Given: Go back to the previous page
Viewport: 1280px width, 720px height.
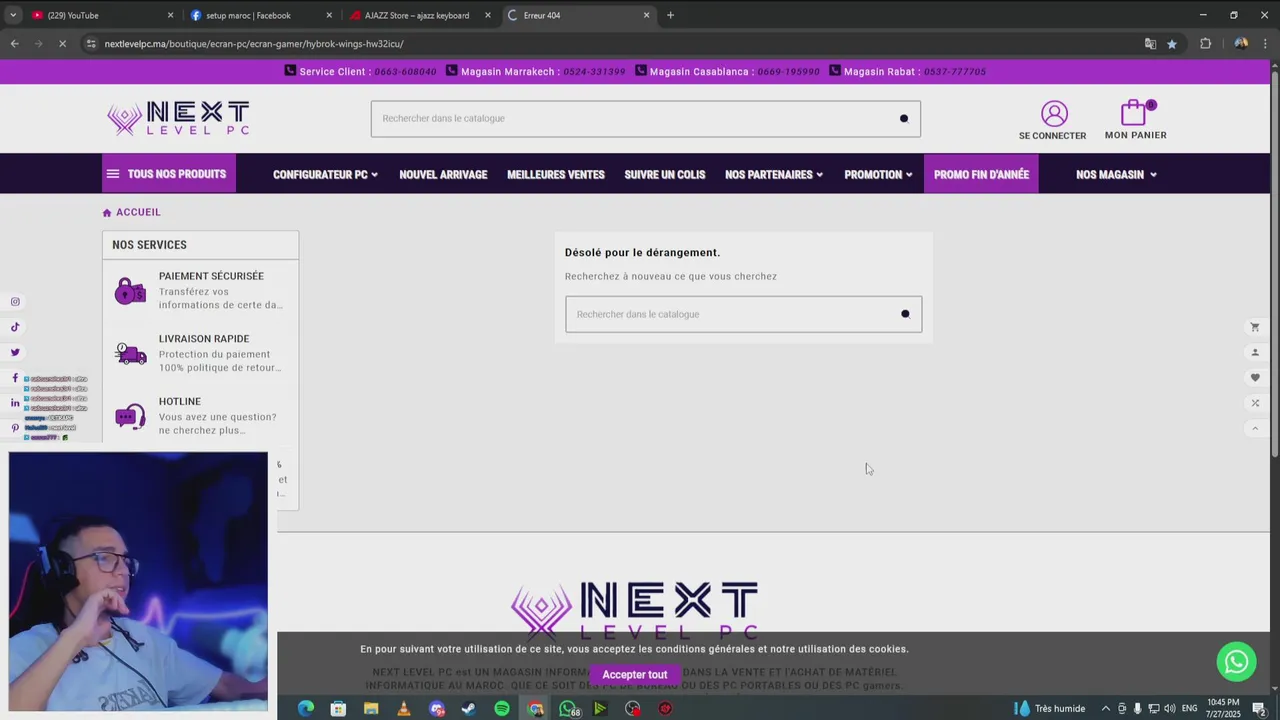Looking at the screenshot, I should click(14, 44).
